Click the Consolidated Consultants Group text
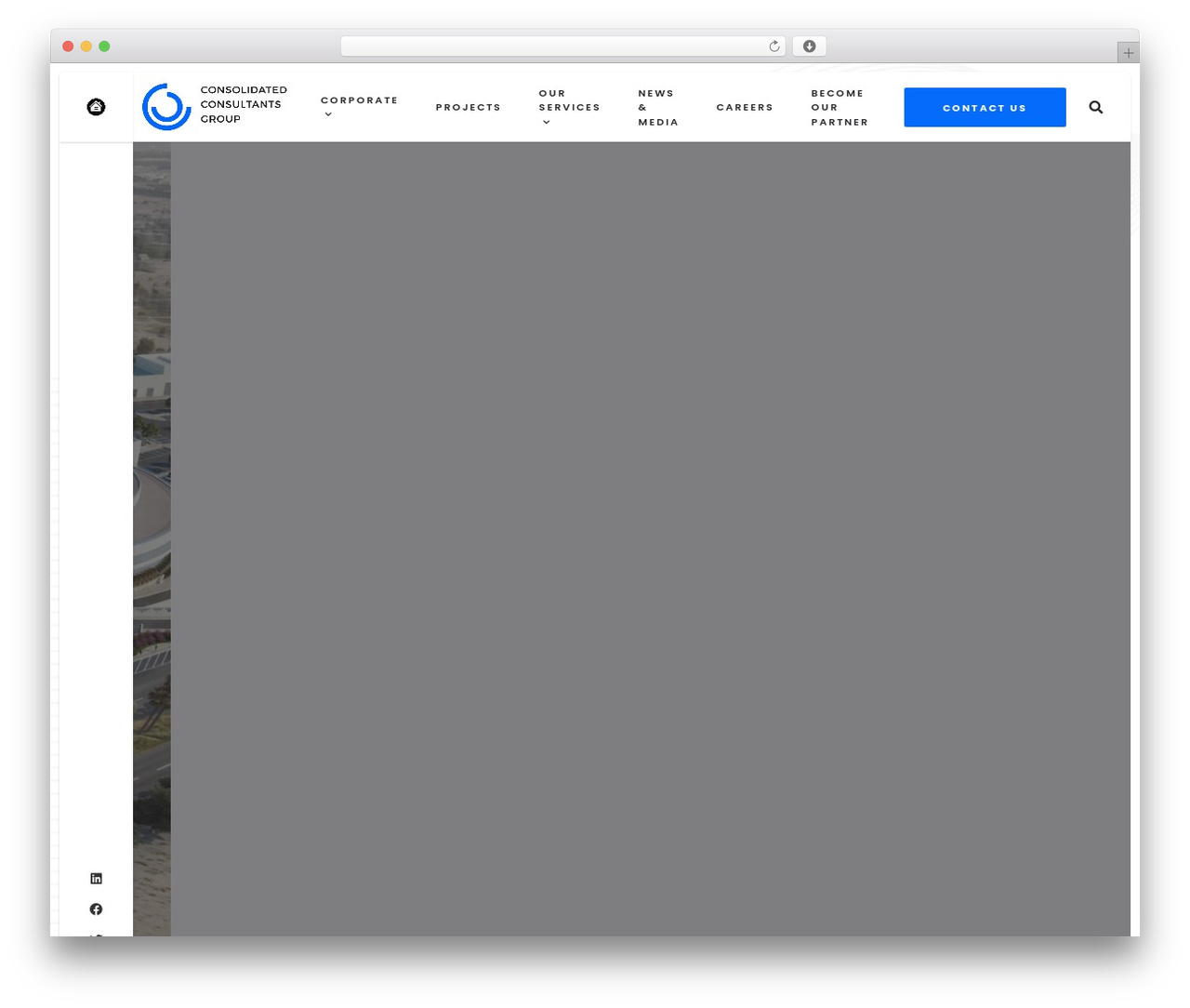This screenshot has height=1008, width=1190. 244,104
